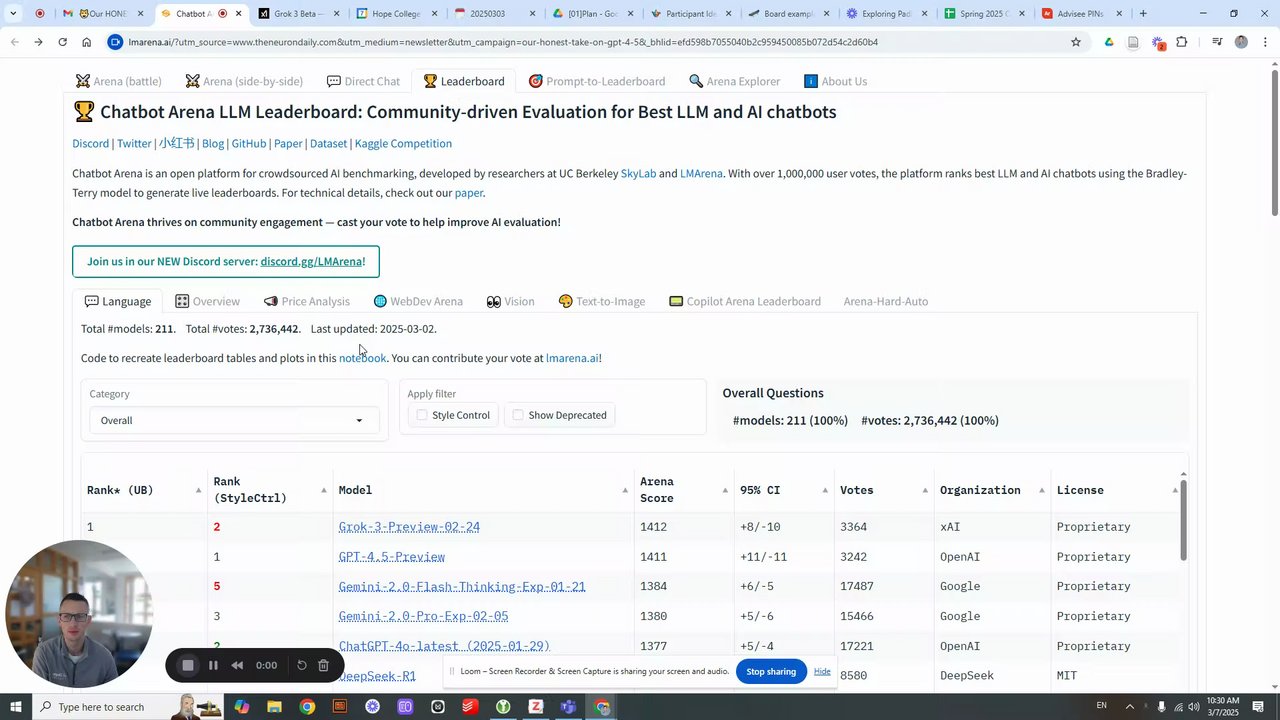
Task: Open the Discord link
Action: coord(90,143)
